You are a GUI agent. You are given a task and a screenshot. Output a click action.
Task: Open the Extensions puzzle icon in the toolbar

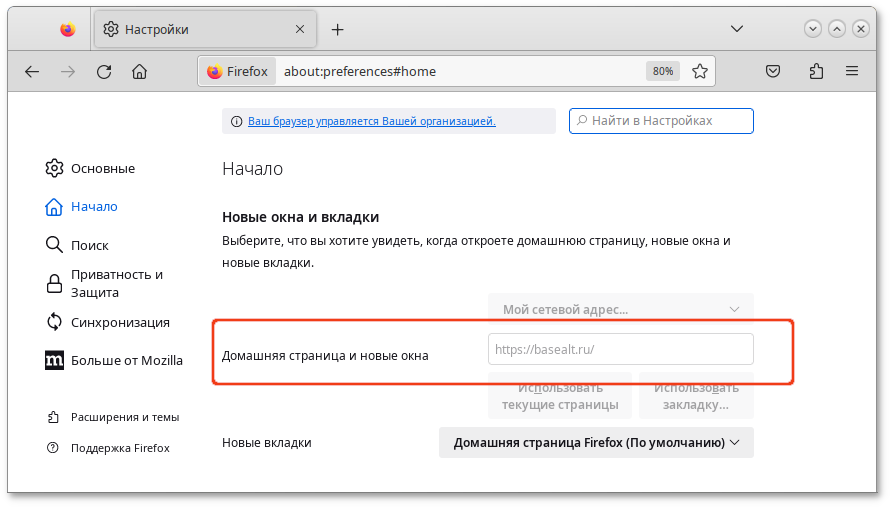tap(816, 72)
